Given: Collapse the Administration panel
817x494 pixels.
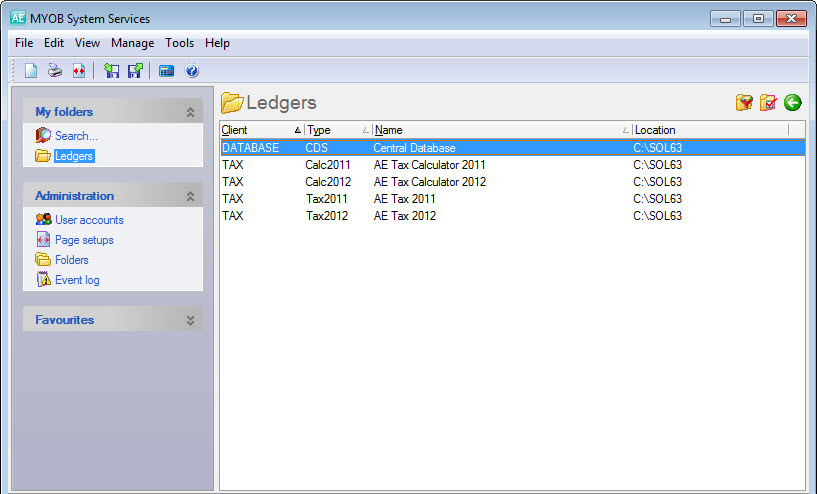Looking at the screenshot, I should coord(190,196).
